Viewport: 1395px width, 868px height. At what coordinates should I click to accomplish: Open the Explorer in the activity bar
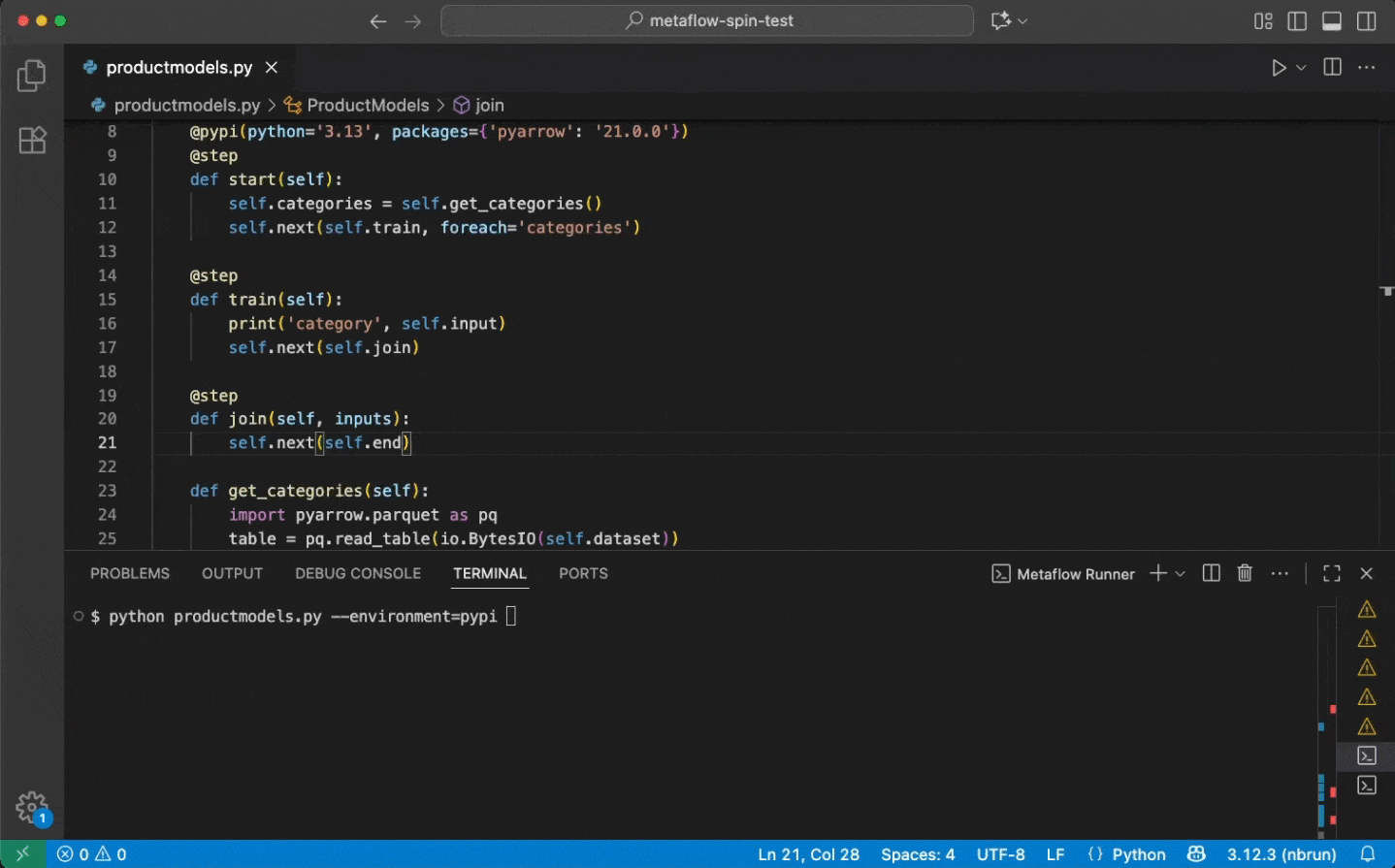pyautogui.click(x=31, y=74)
